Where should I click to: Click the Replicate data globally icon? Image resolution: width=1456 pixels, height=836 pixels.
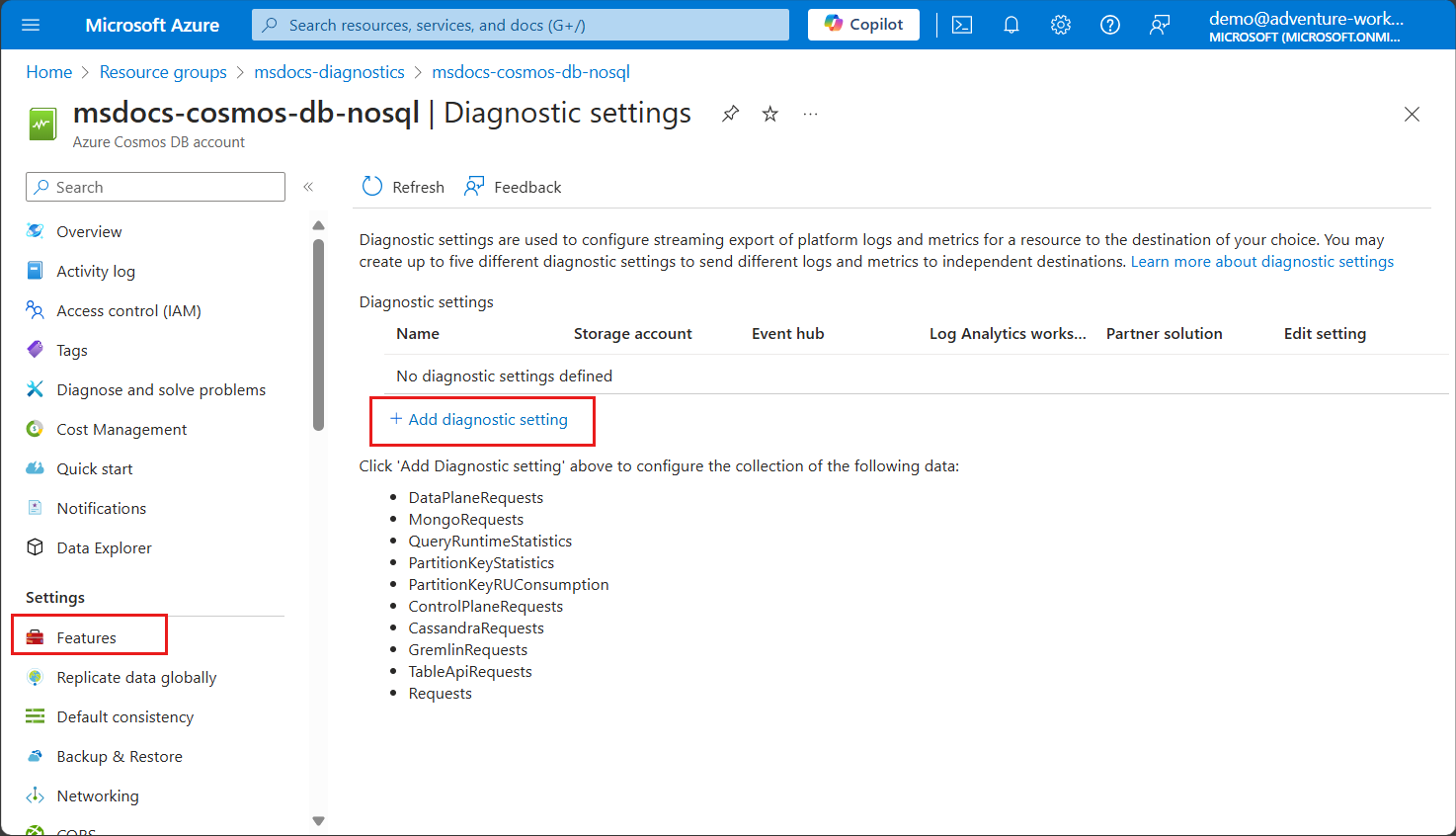(36, 677)
